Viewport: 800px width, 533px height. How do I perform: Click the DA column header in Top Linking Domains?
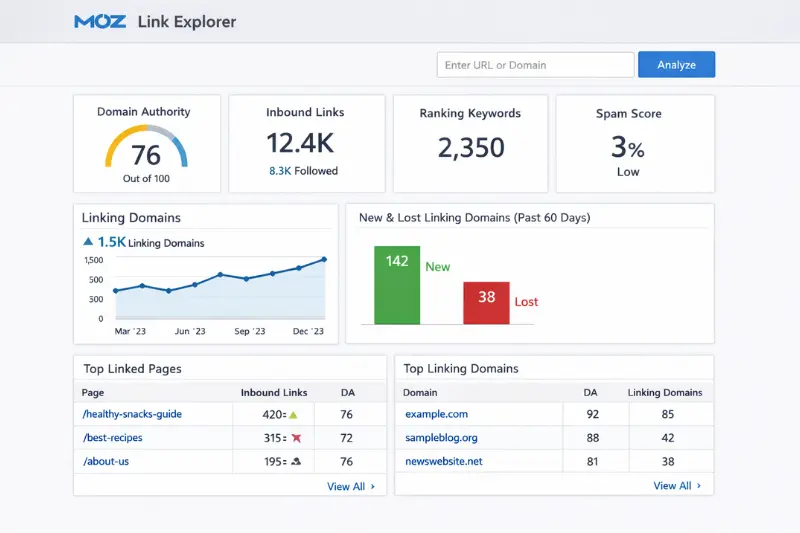pyautogui.click(x=590, y=392)
